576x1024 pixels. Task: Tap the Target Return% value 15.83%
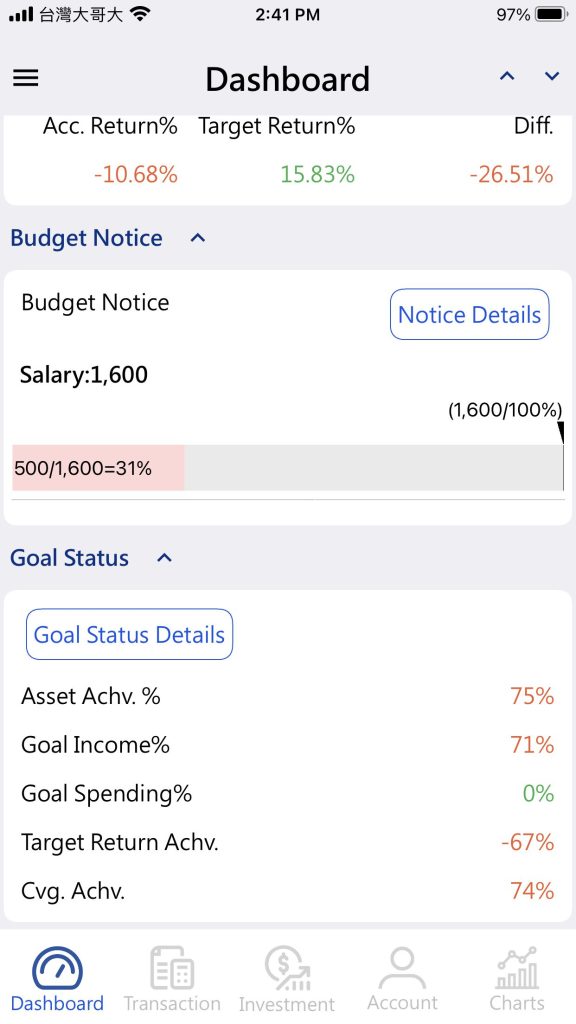(x=317, y=174)
